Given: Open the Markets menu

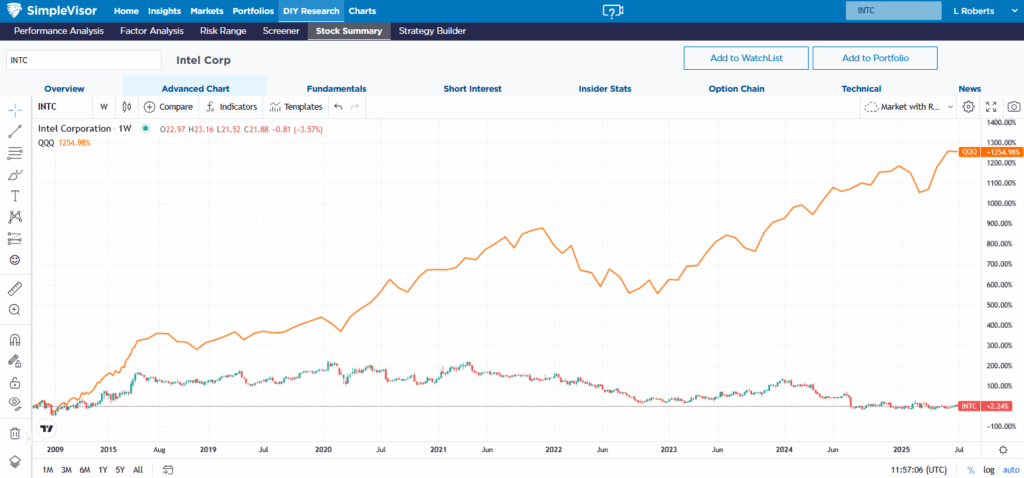Looking at the screenshot, I should [206, 11].
